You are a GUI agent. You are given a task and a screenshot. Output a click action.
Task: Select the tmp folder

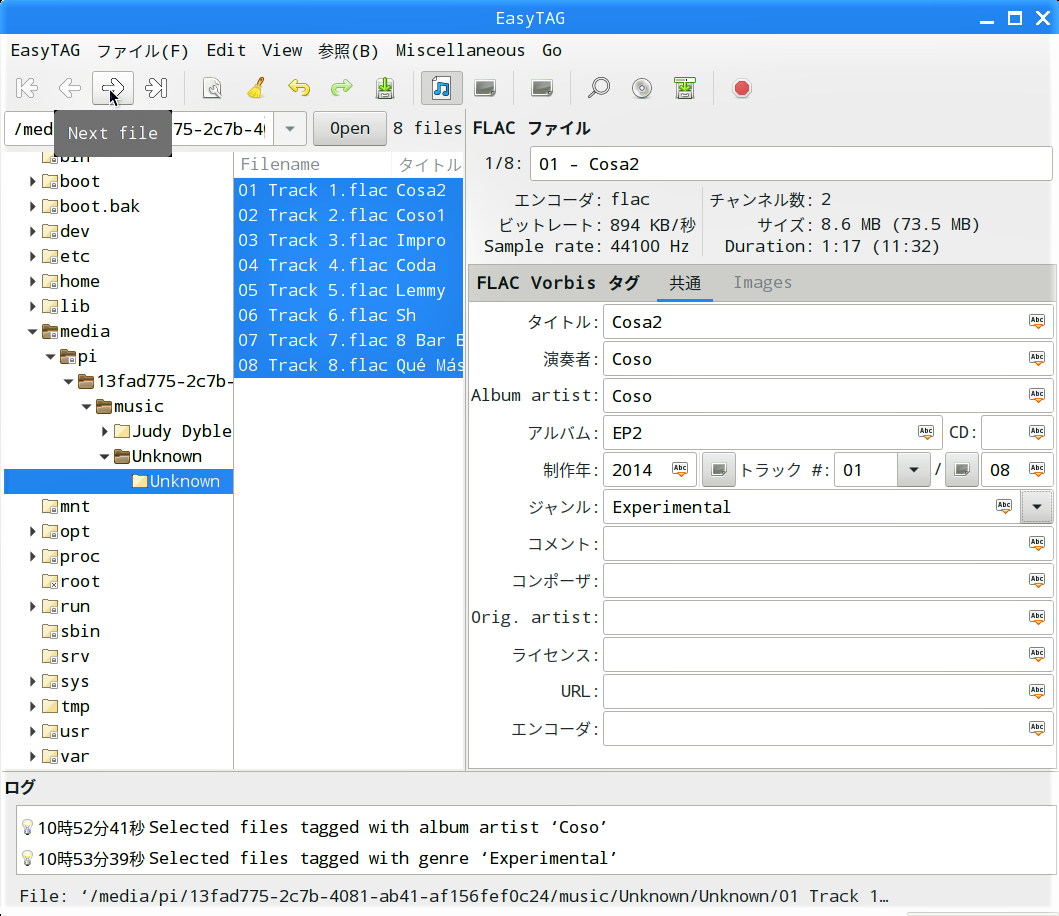[75, 706]
